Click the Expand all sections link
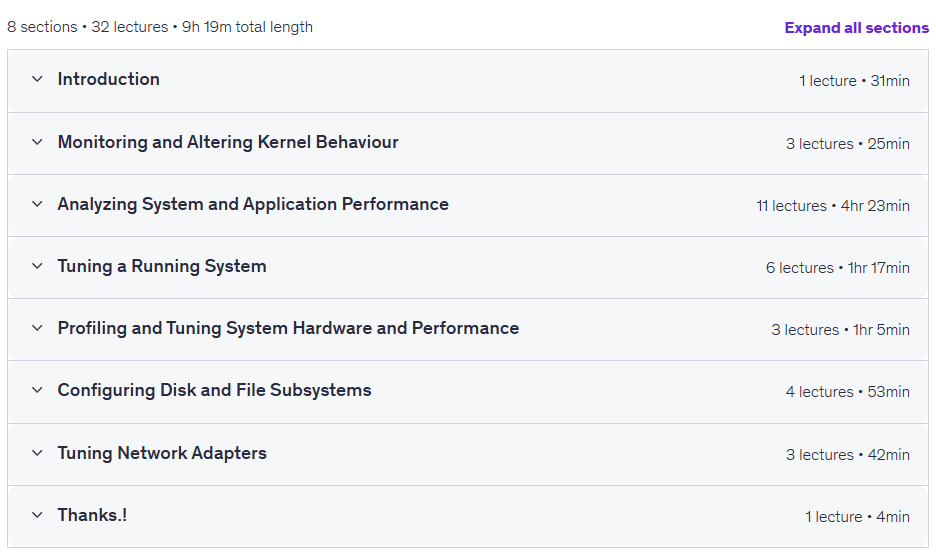 856,28
